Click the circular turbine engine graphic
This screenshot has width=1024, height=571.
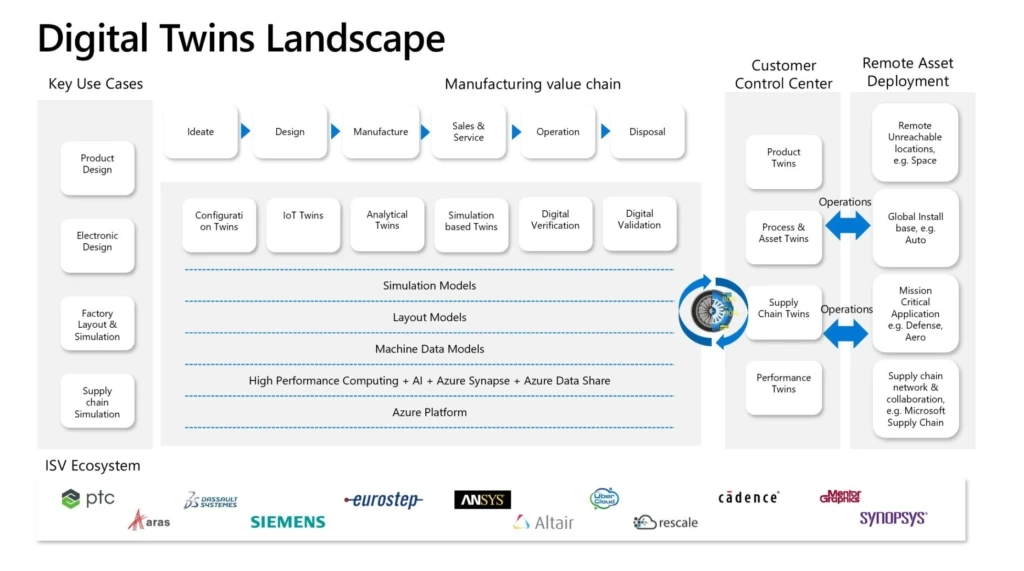click(713, 311)
